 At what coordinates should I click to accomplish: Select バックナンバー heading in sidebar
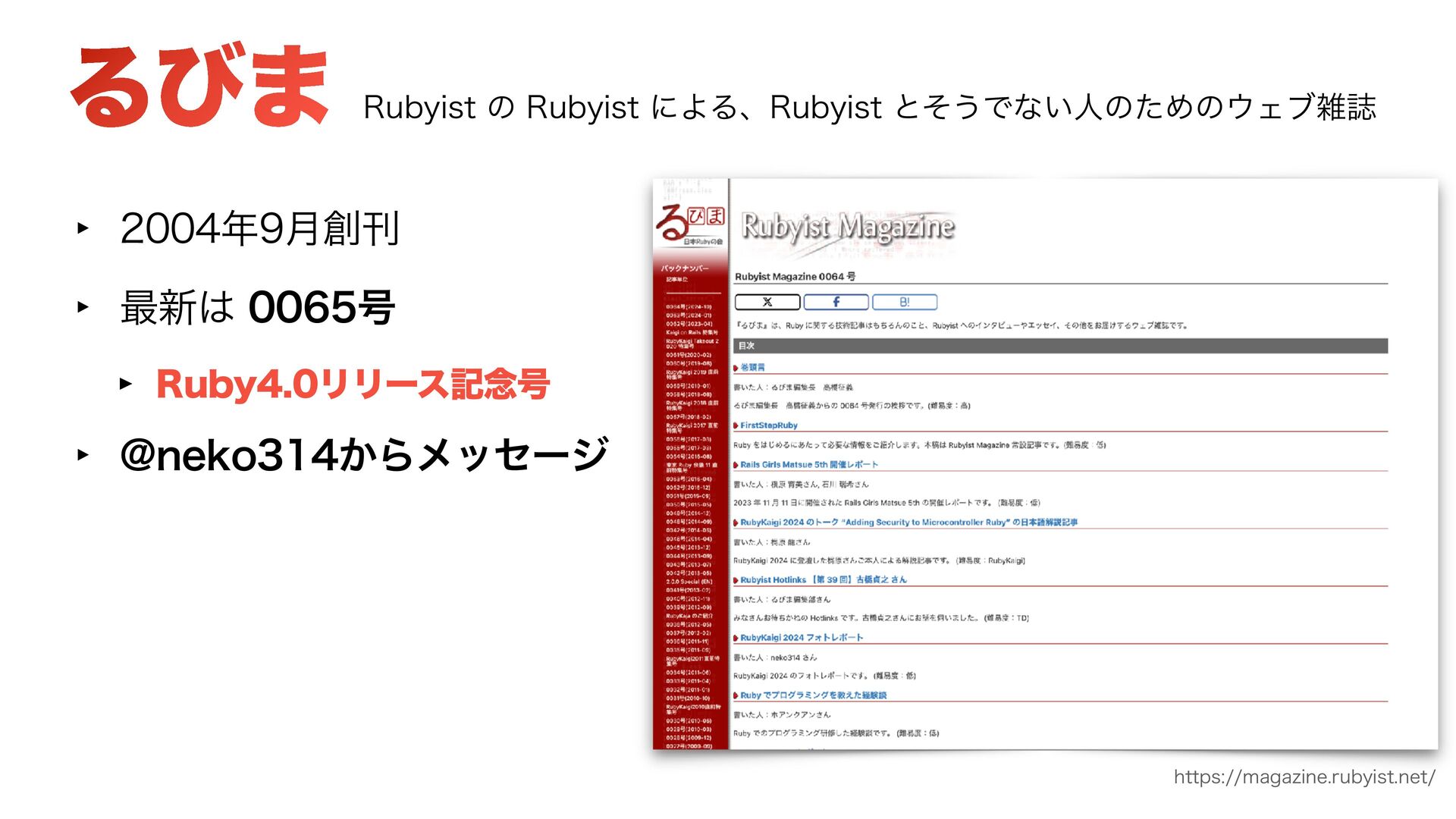[684, 268]
